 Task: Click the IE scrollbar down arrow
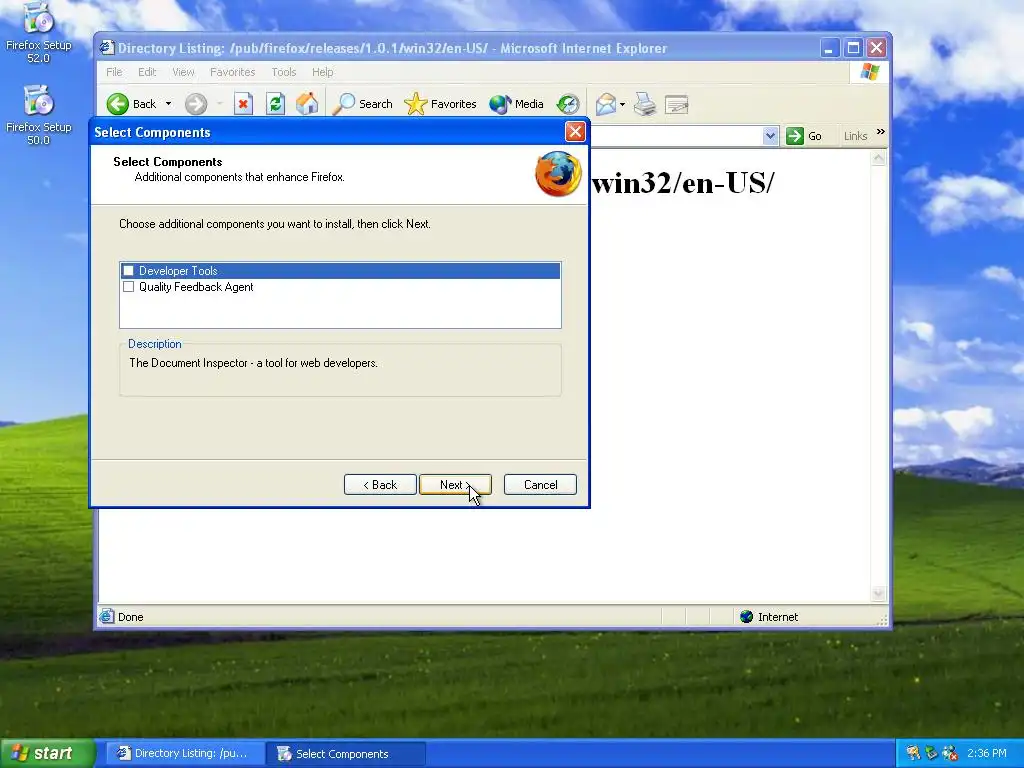tap(878, 593)
